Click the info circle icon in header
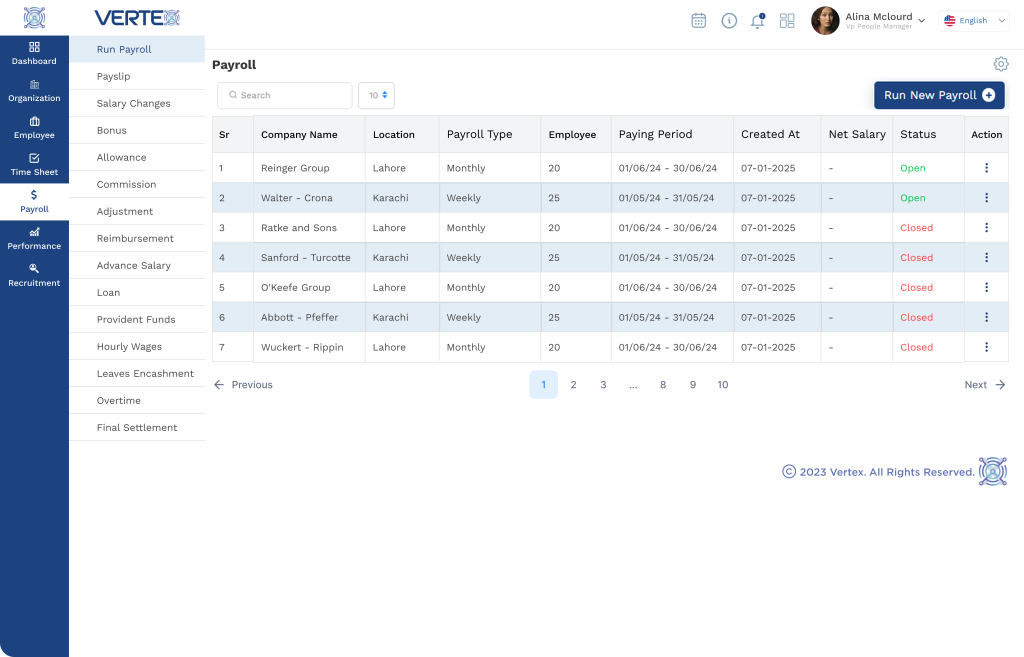 tap(729, 21)
